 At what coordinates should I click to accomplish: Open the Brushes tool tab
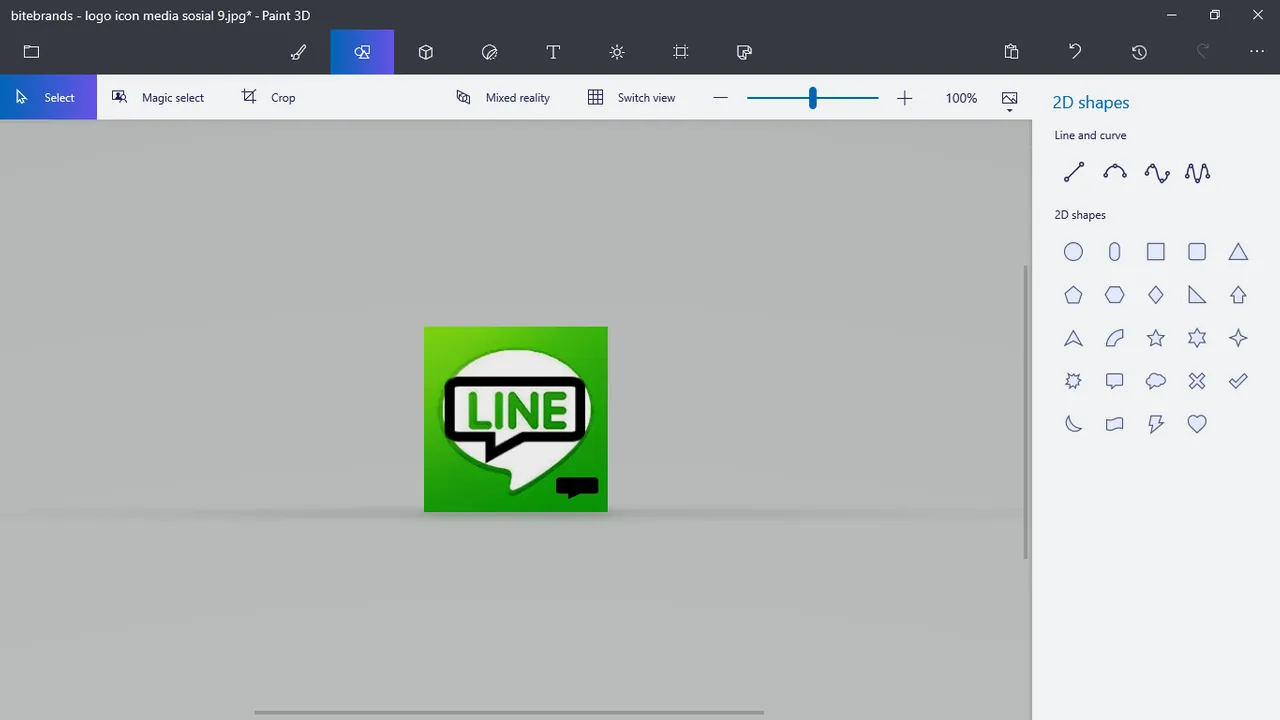pos(298,52)
